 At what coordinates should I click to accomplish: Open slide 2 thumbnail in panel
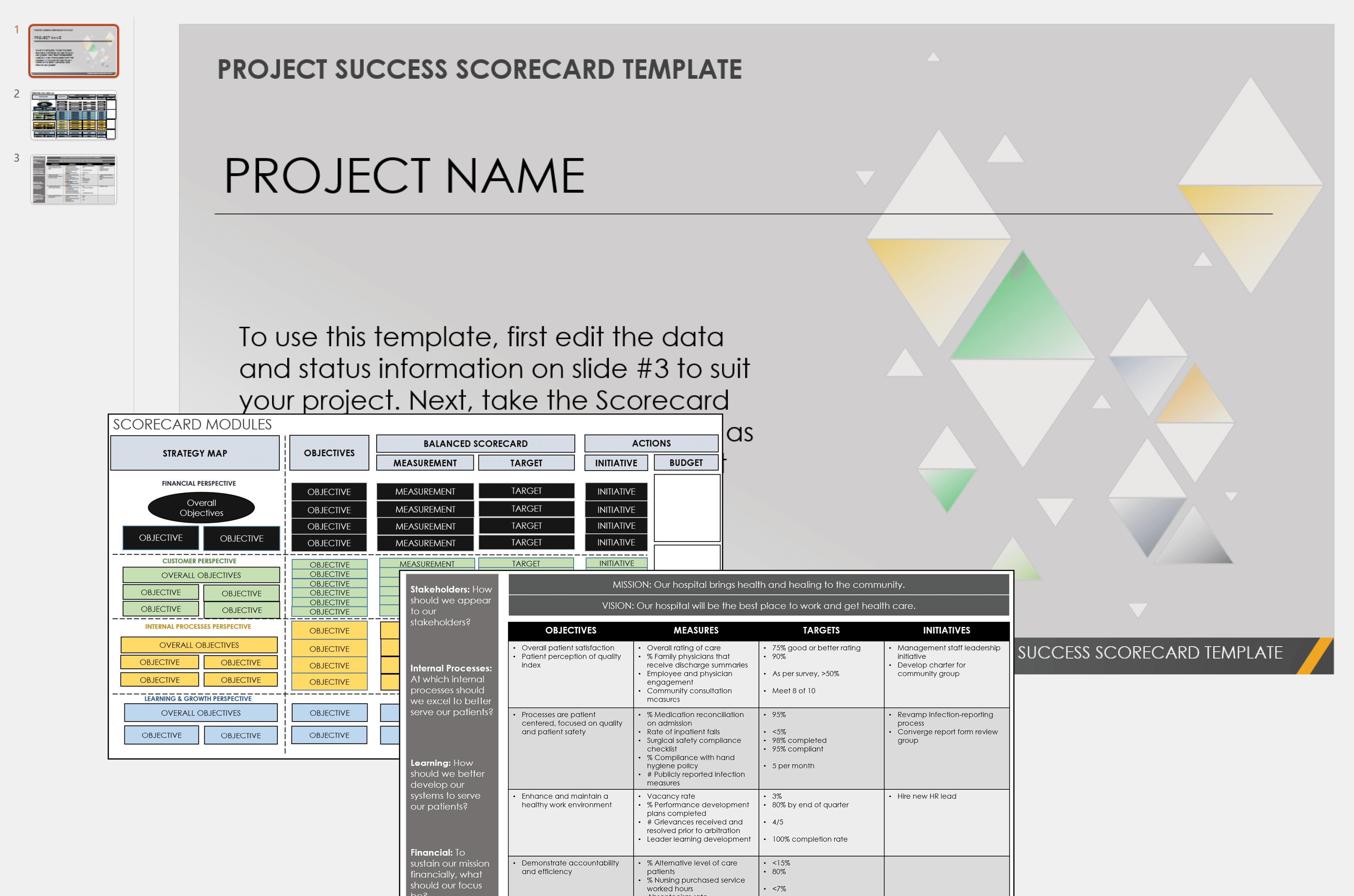pyautogui.click(x=74, y=115)
